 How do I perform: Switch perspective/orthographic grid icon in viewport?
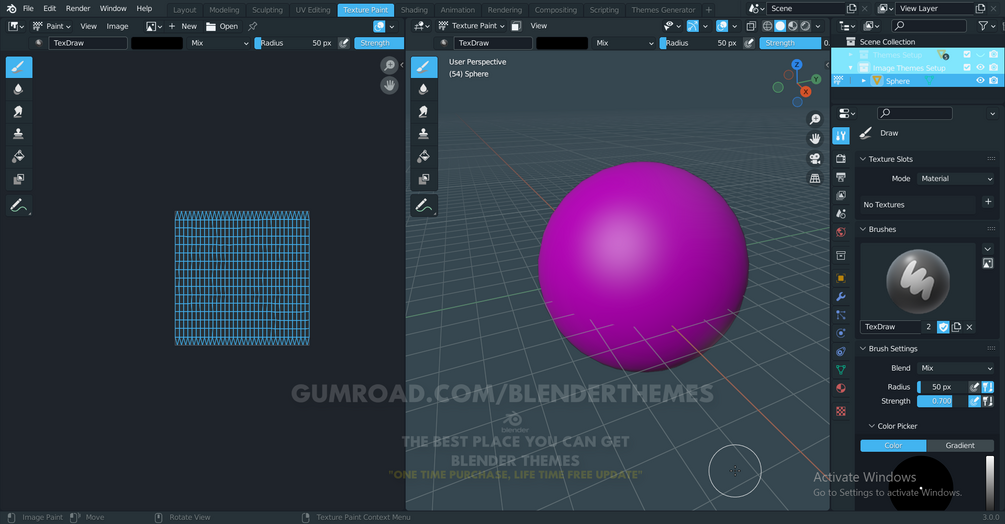point(815,179)
